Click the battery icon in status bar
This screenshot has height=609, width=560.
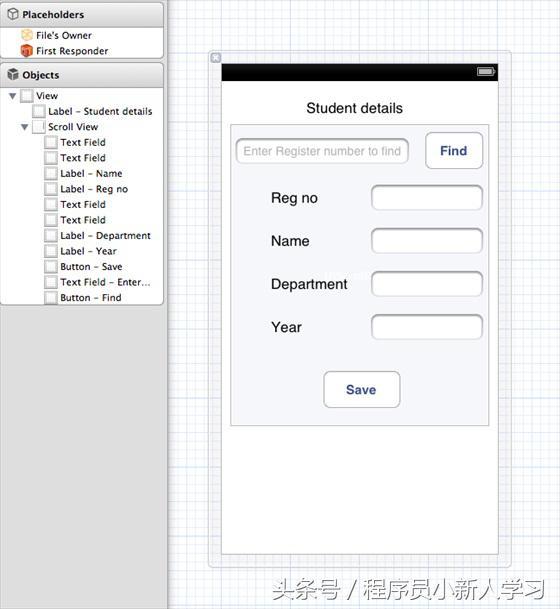485,71
